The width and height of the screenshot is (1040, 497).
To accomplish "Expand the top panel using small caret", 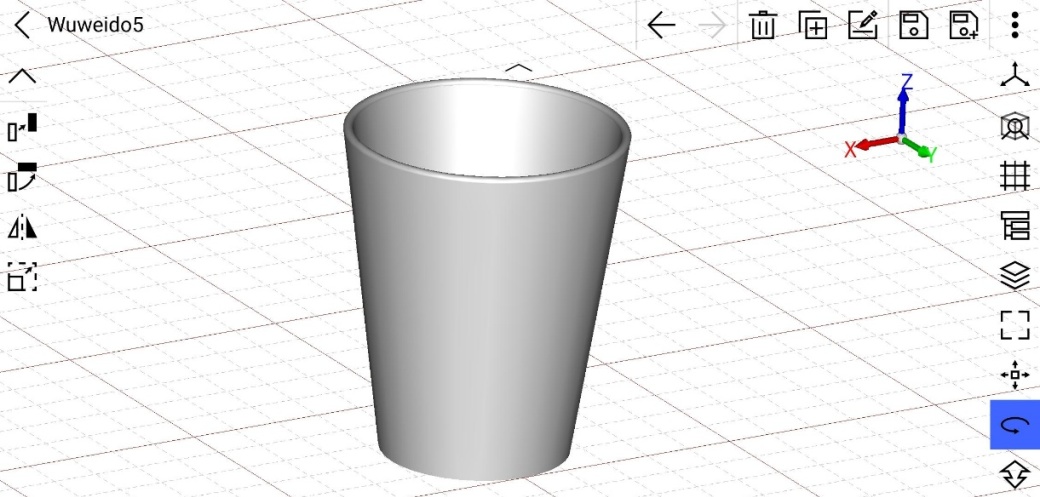I will click(519, 68).
